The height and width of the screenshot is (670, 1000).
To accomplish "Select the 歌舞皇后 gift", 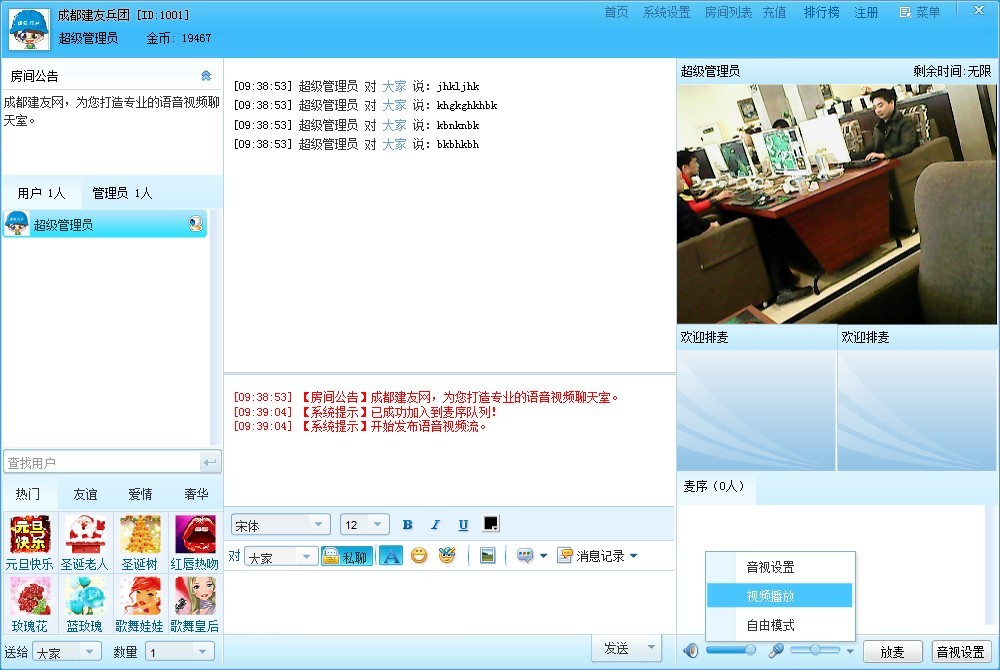I will click(195, 604).
